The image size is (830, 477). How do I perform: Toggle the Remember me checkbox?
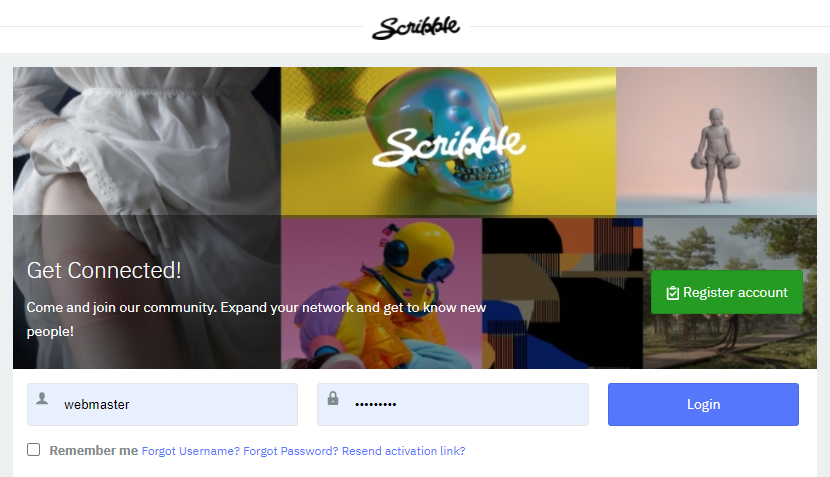(33, 449)
